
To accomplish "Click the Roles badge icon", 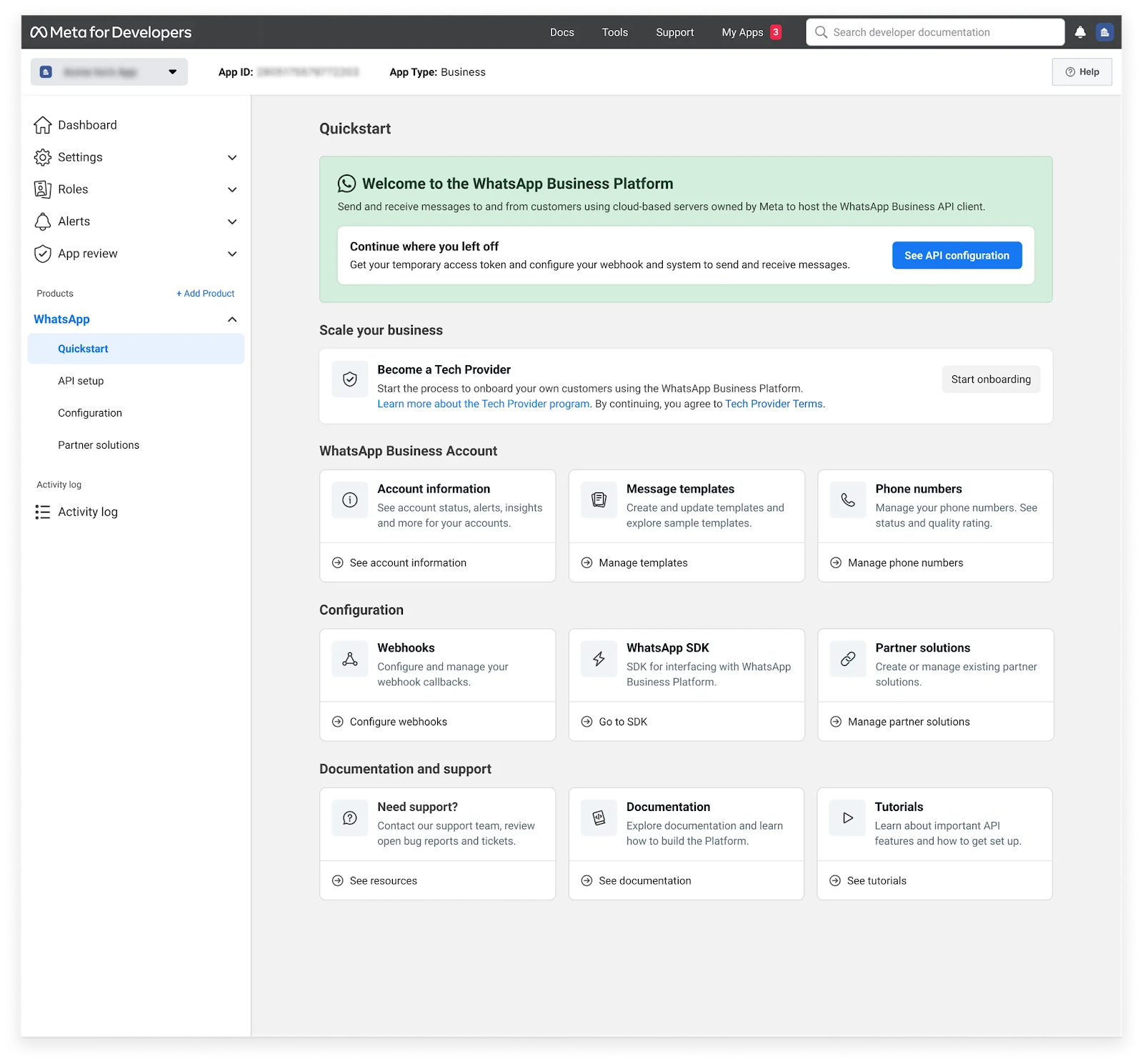I will 43,189.
